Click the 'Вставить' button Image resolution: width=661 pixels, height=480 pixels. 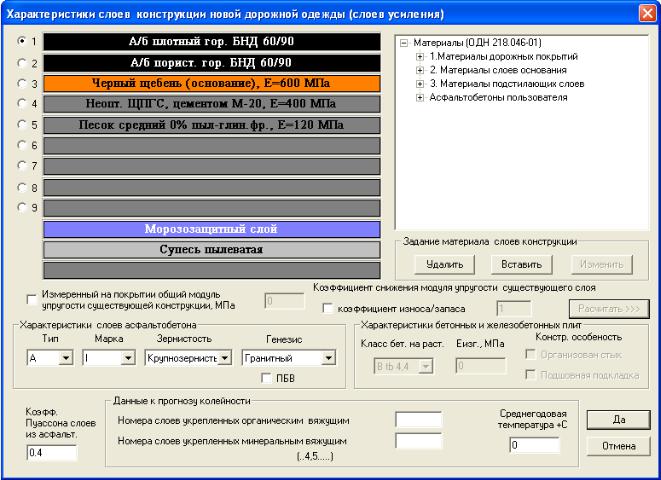(x=521, y=265)
